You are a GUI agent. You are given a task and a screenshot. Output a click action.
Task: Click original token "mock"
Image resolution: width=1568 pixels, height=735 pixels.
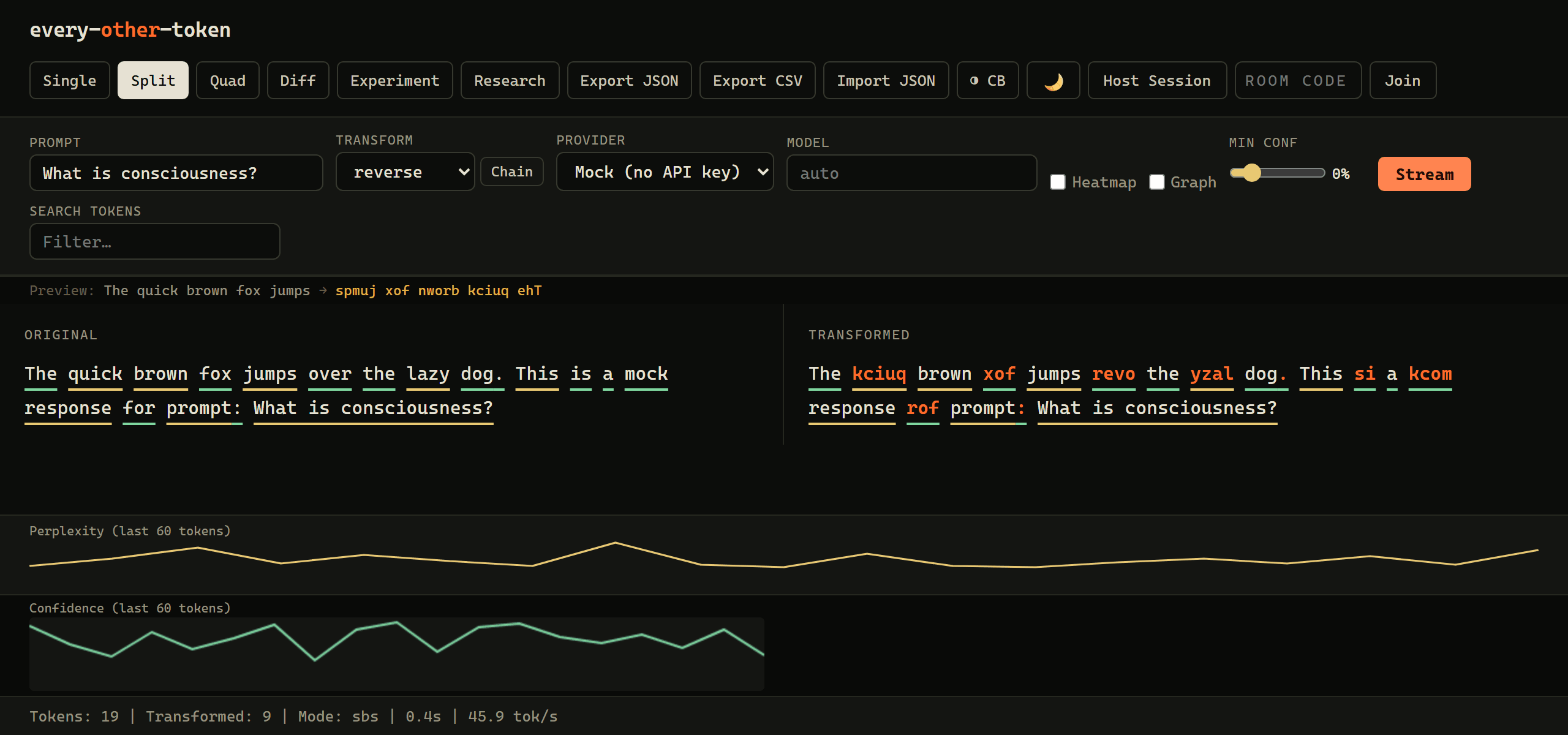click(646, 374)
